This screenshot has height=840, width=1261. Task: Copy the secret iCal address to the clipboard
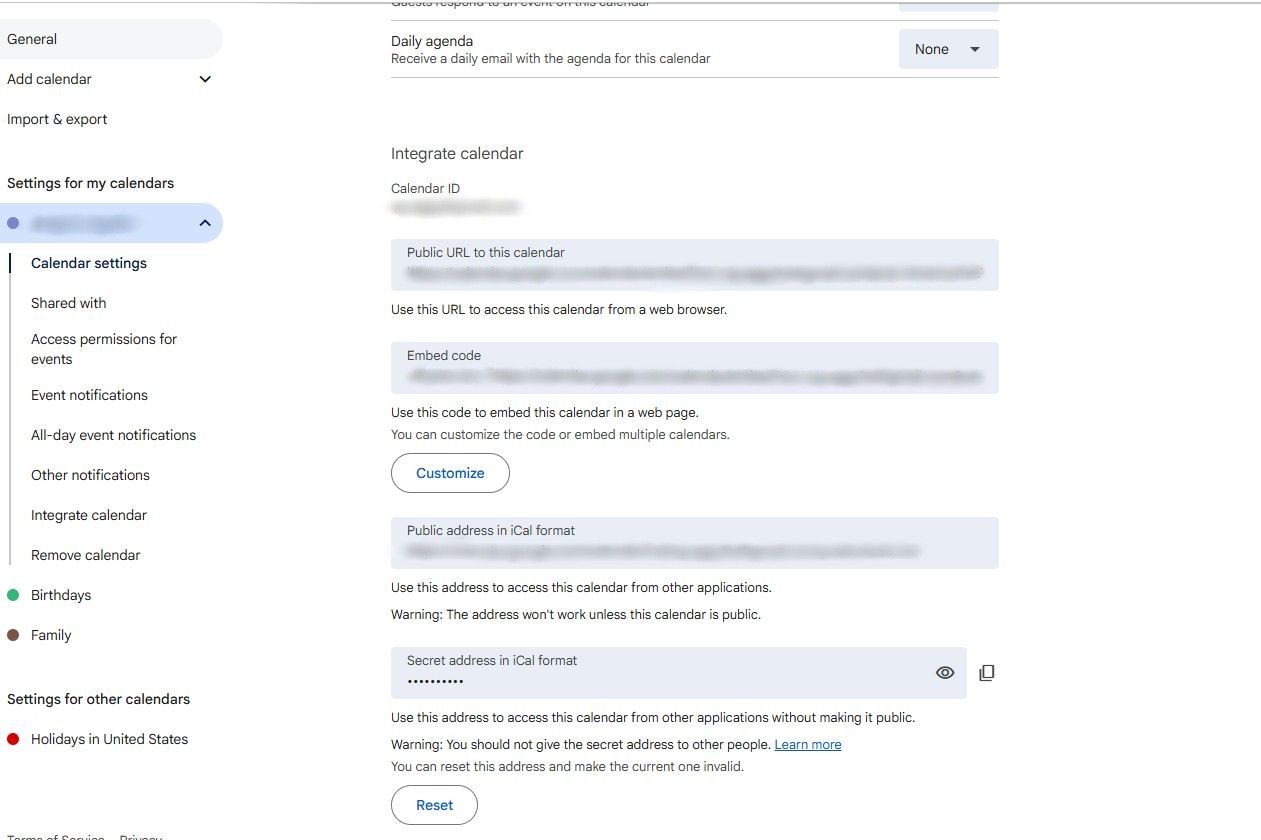pos(987,673)
